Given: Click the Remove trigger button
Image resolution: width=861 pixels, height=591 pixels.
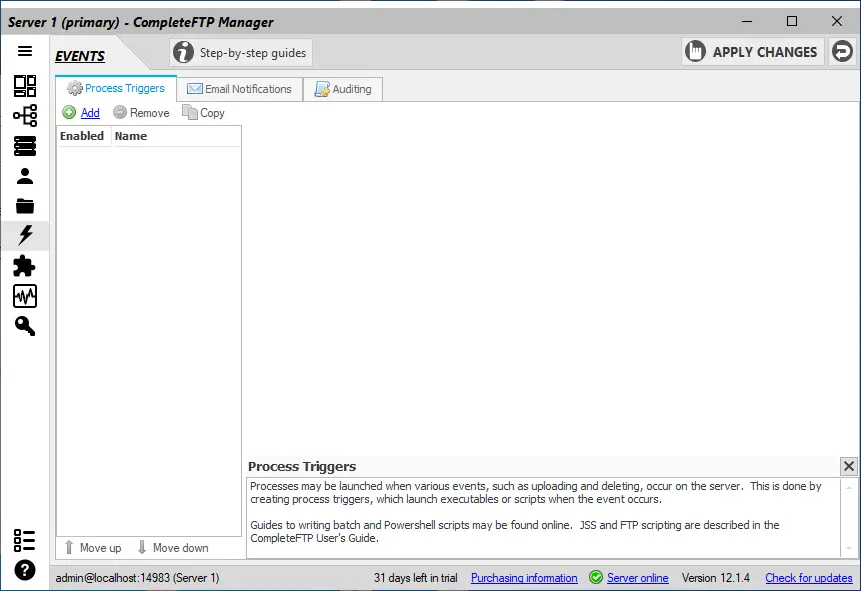Looking at the screenshot, I should coord(142,113).
